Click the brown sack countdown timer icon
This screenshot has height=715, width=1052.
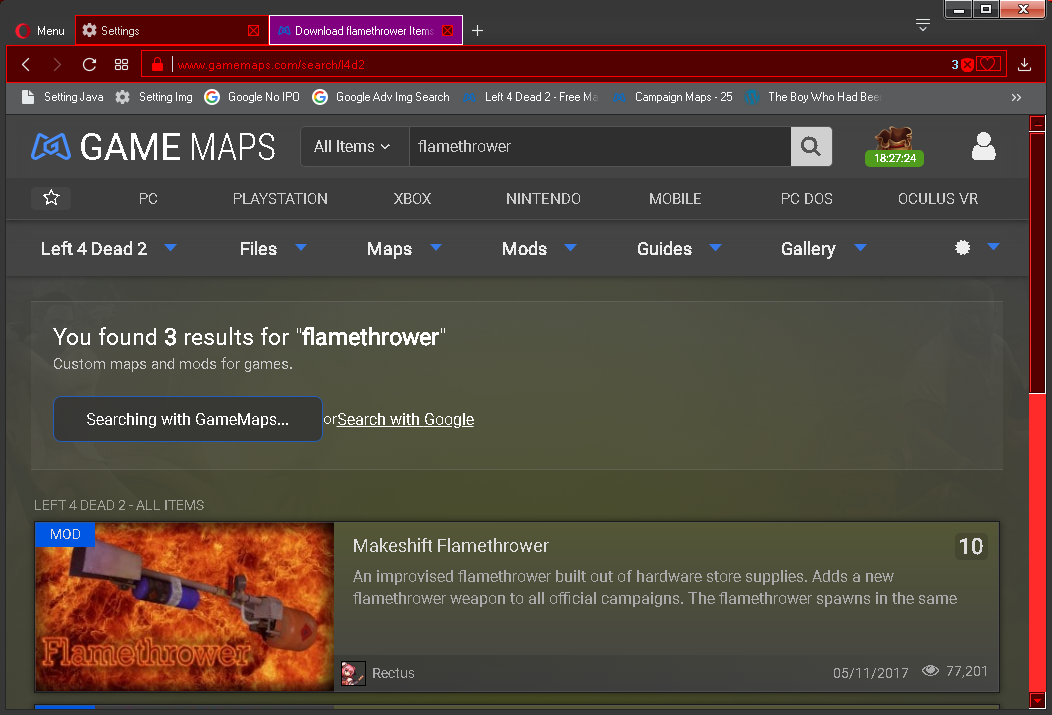click(893, 140)
